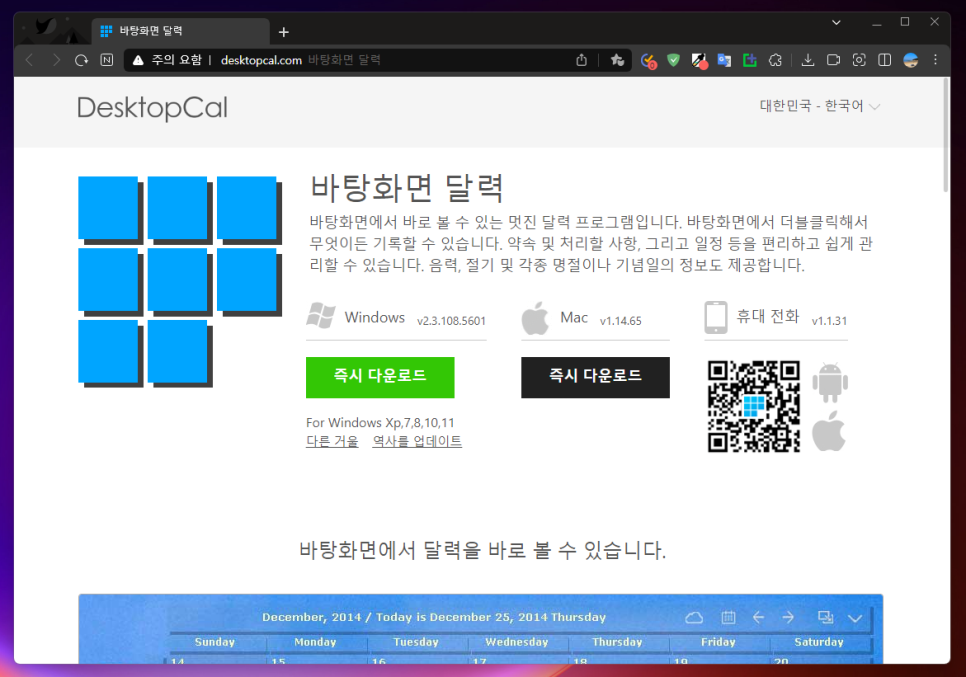The height and width of the screenshot is (677, 966).
Task: Click the page vertical scrollbar
Action: (946, 136)
